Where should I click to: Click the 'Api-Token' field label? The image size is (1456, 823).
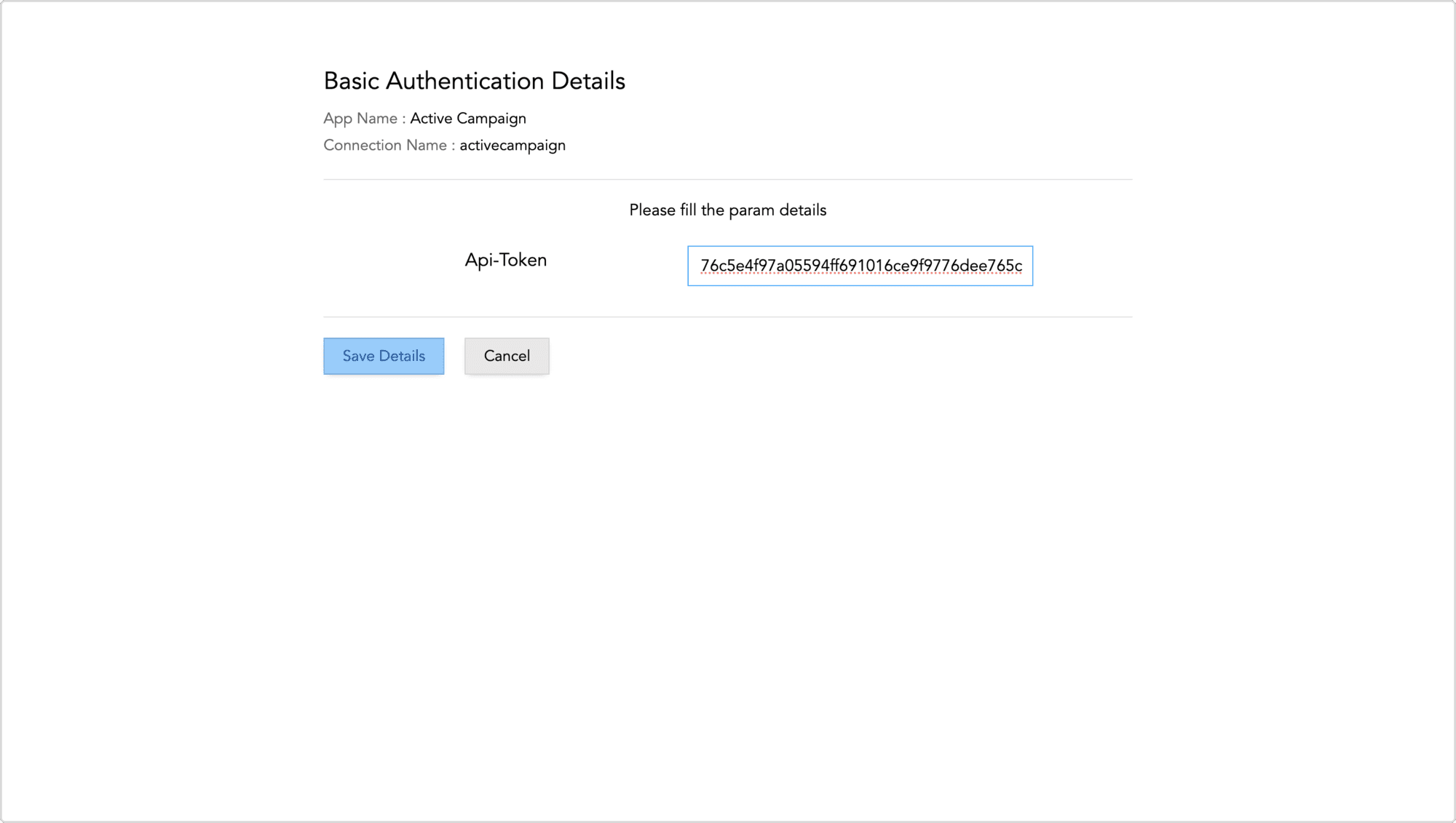point(506,261)
